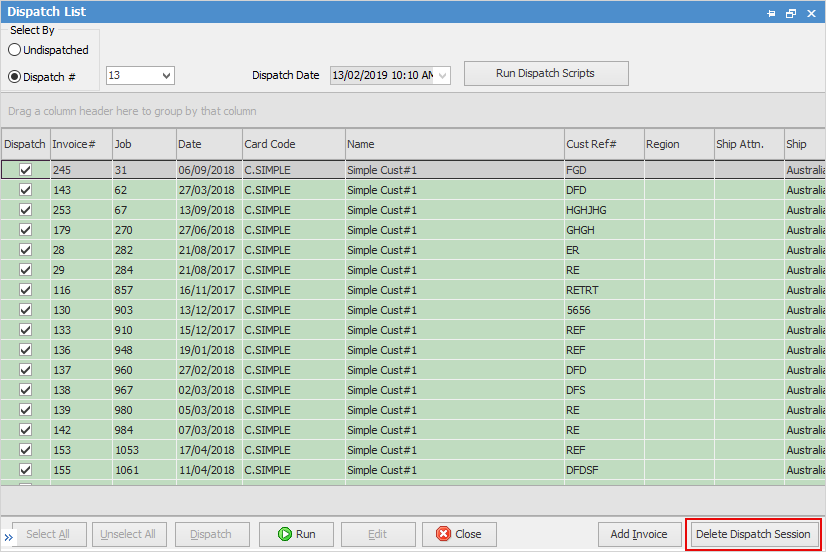The image size is (826, 552).
Task: Close the Dispatch List panel
Action: click(x=811, y=13)
